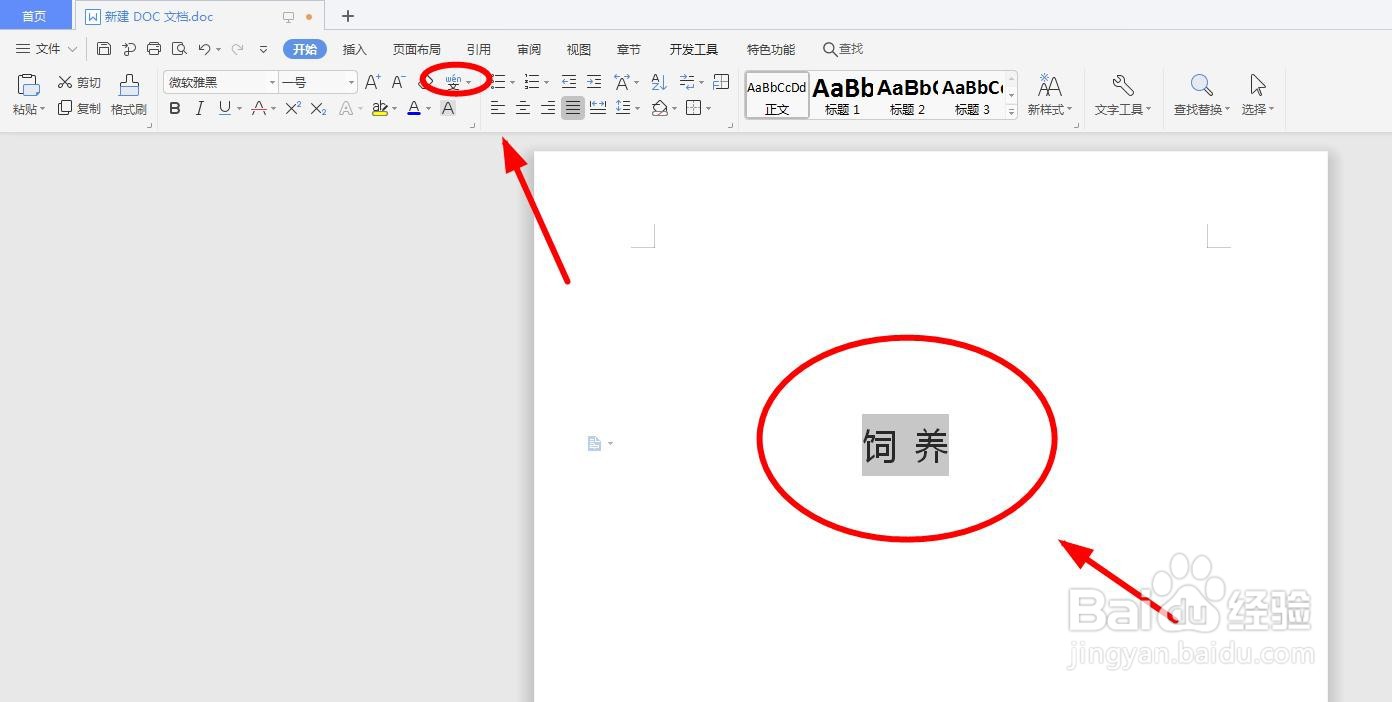Apply the 标题 2 heading style

point(907,95)
